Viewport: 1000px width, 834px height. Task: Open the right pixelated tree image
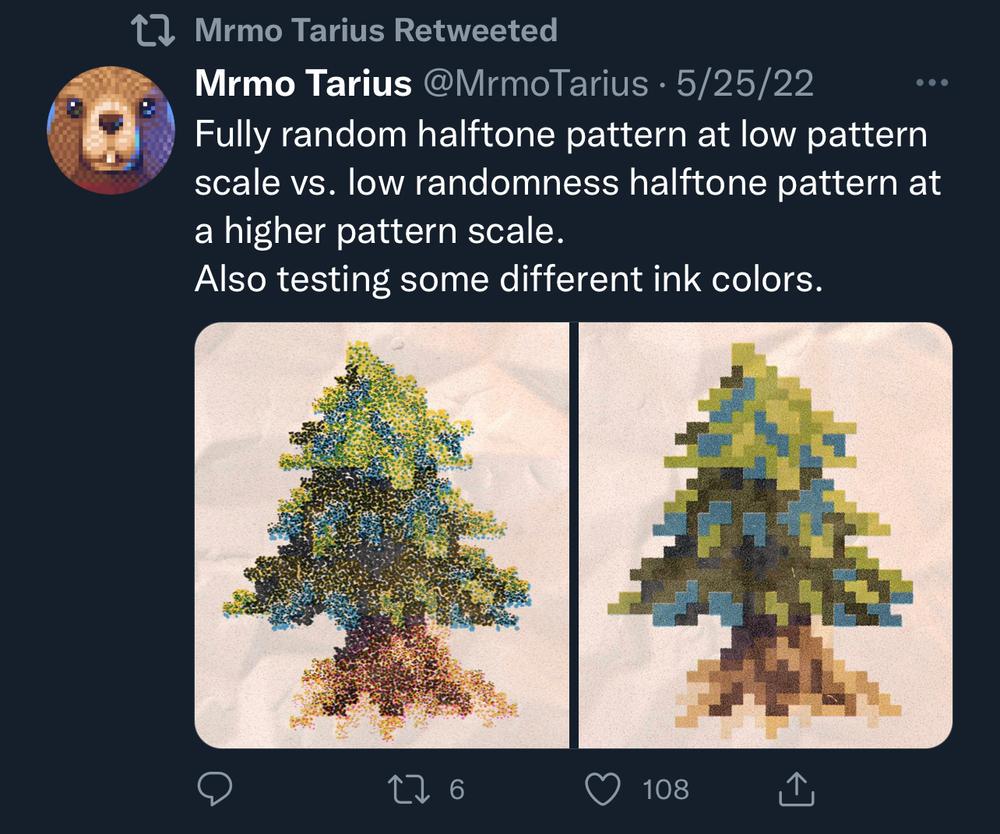tap(765, 535)
